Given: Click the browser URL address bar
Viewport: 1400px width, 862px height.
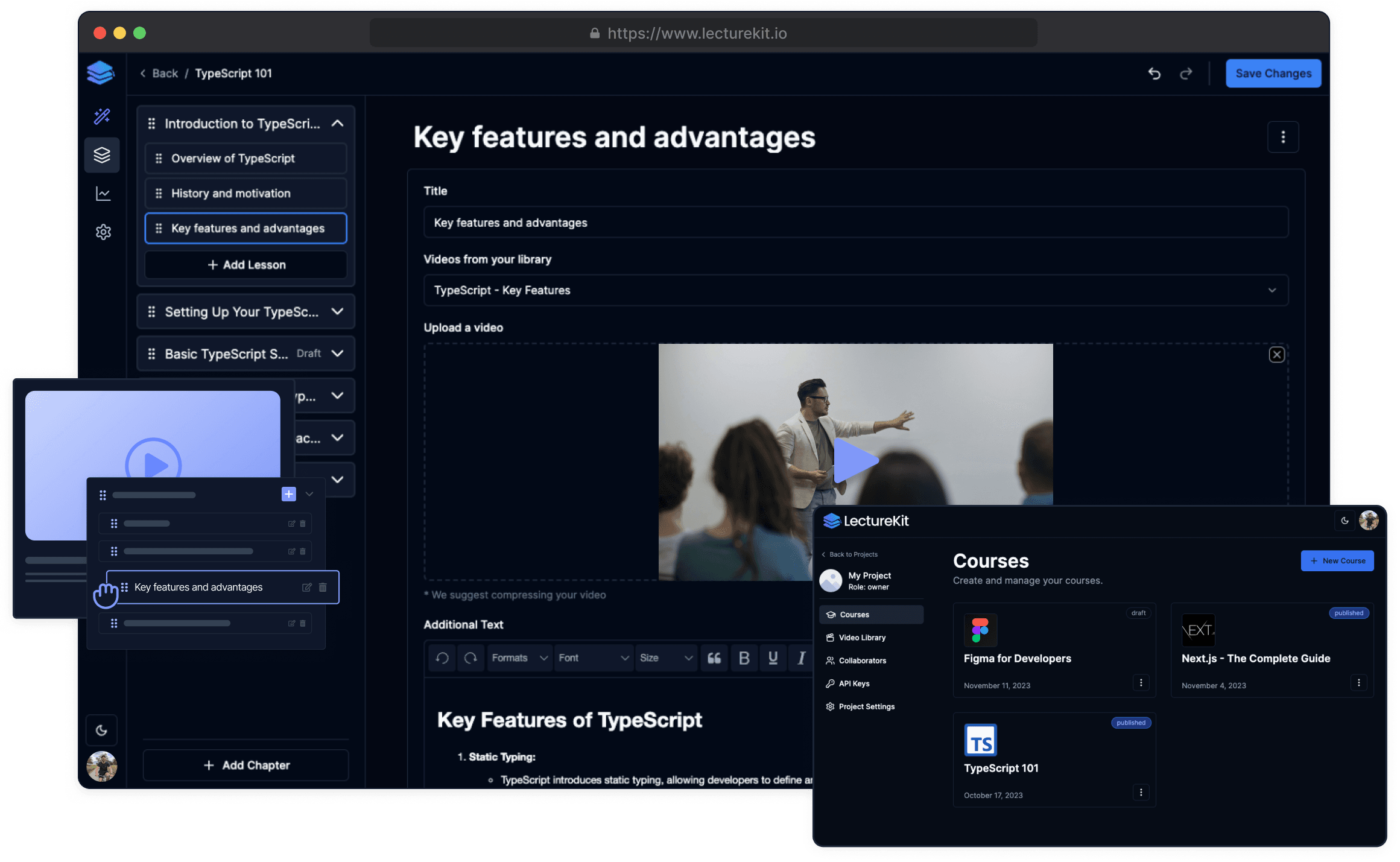Looking at the screenshot, I should [703, 33].
